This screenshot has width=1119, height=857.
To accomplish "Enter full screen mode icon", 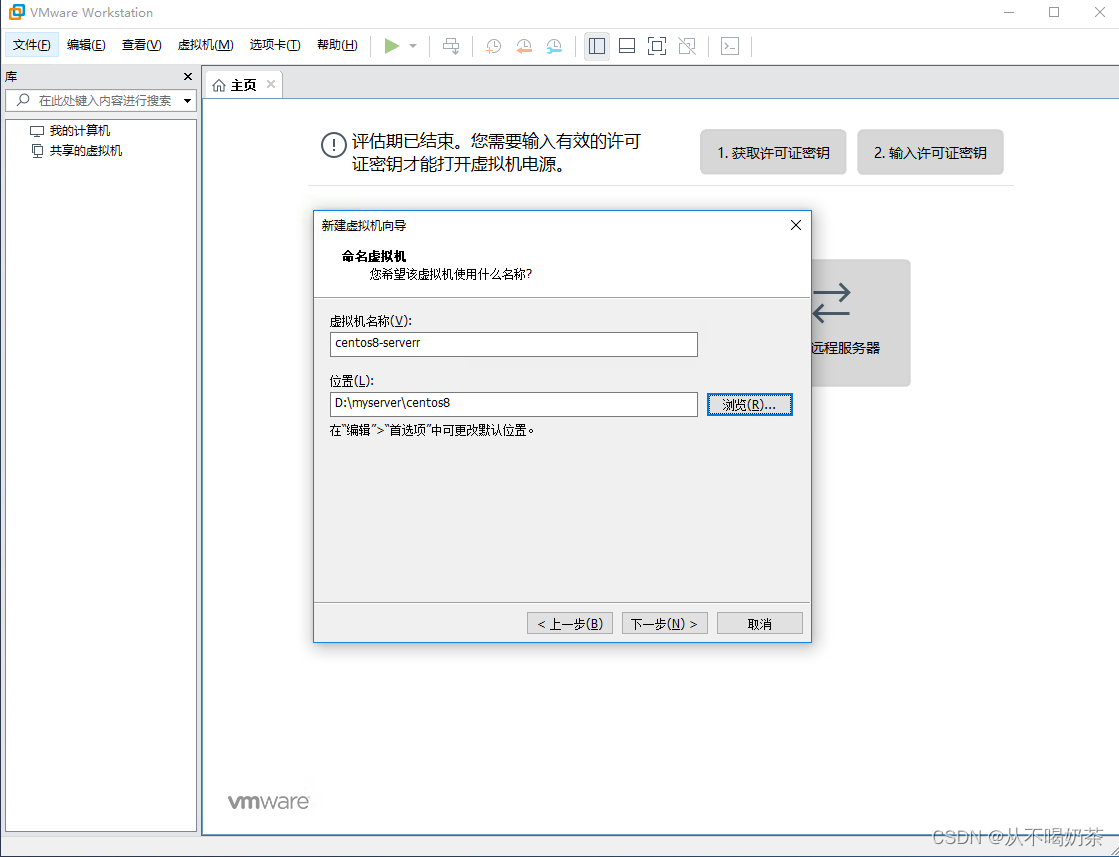I will pyautogui.click(x=657, y=46).
